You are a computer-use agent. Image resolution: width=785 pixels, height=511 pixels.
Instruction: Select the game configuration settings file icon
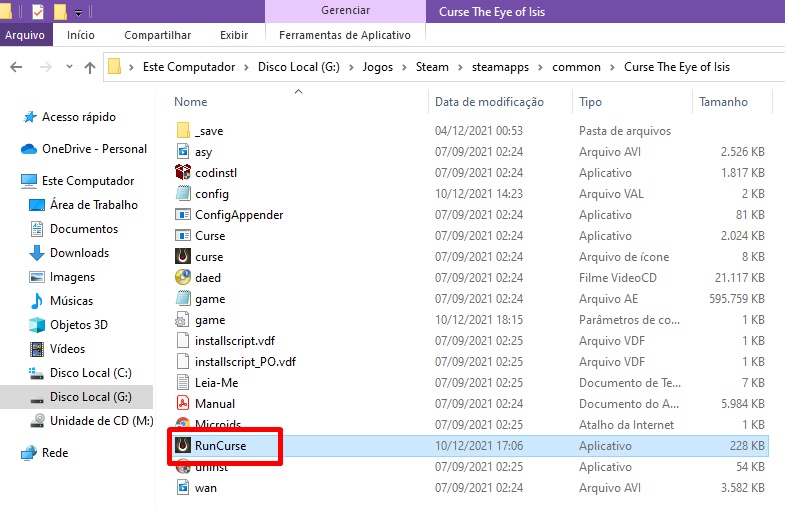183,320
